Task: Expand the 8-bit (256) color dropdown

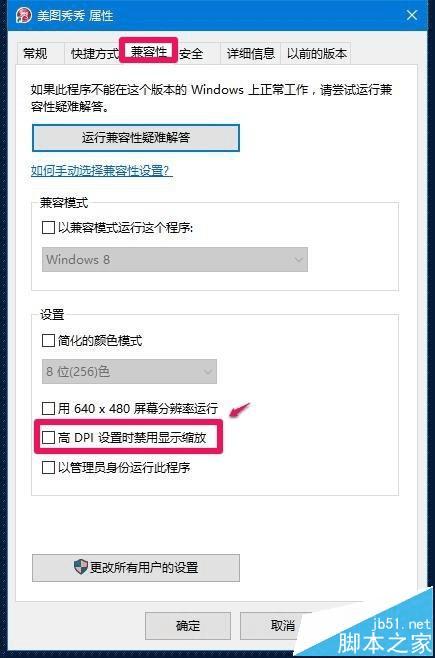Action: [x=129, y=371]
